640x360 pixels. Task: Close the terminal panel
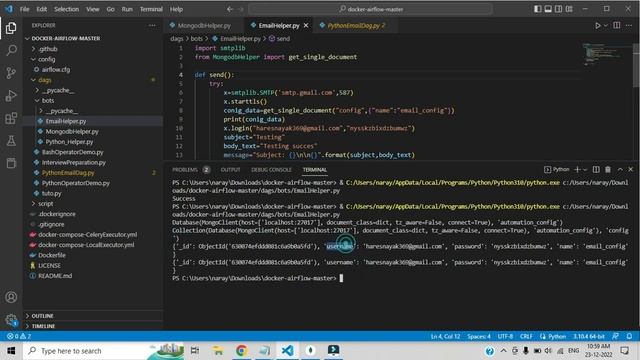631,169
